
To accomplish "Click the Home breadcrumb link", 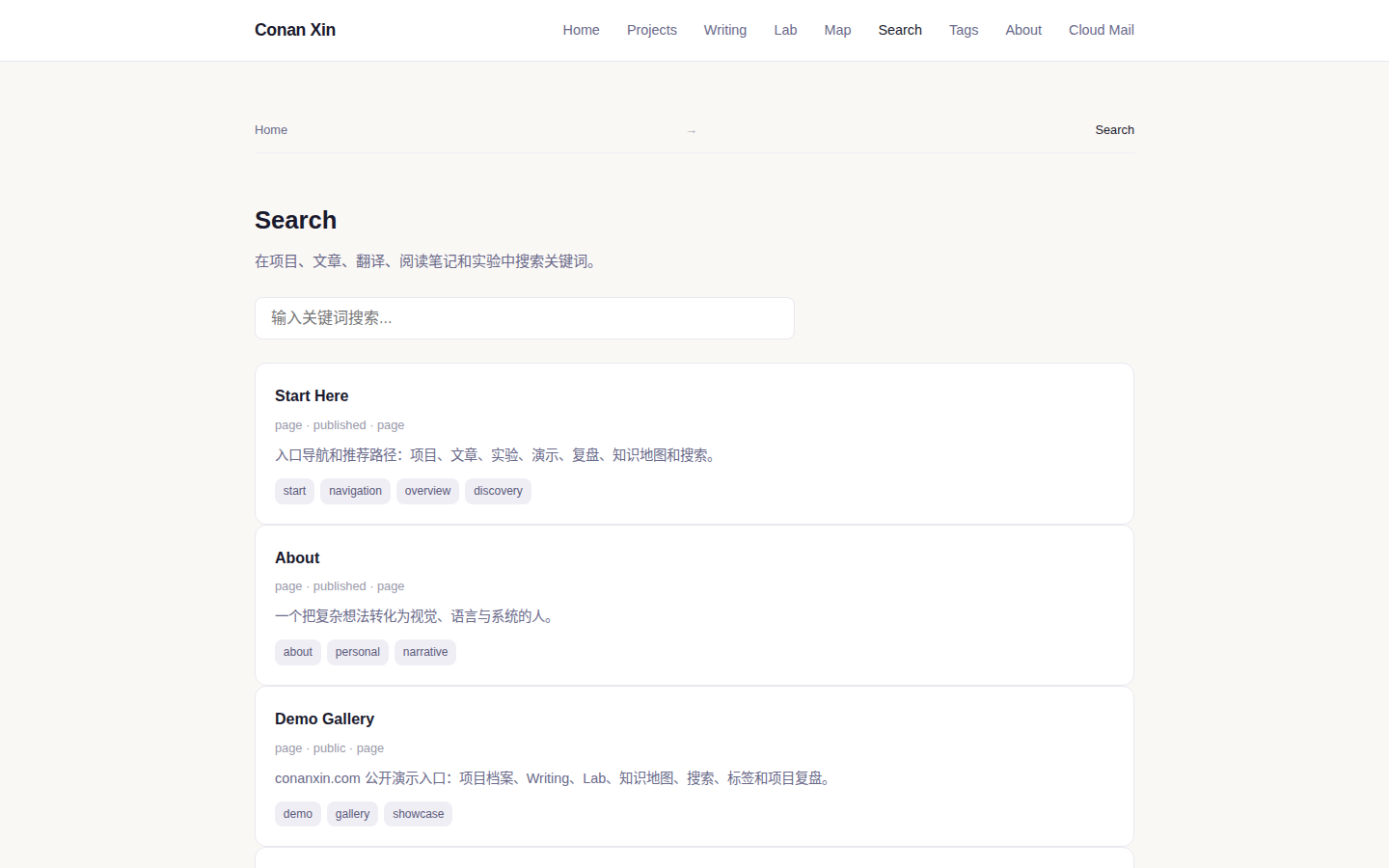I will point(271,130).
